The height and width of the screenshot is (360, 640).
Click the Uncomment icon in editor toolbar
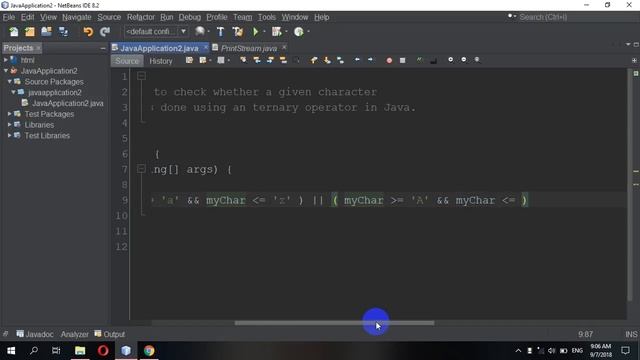[433, 60]
